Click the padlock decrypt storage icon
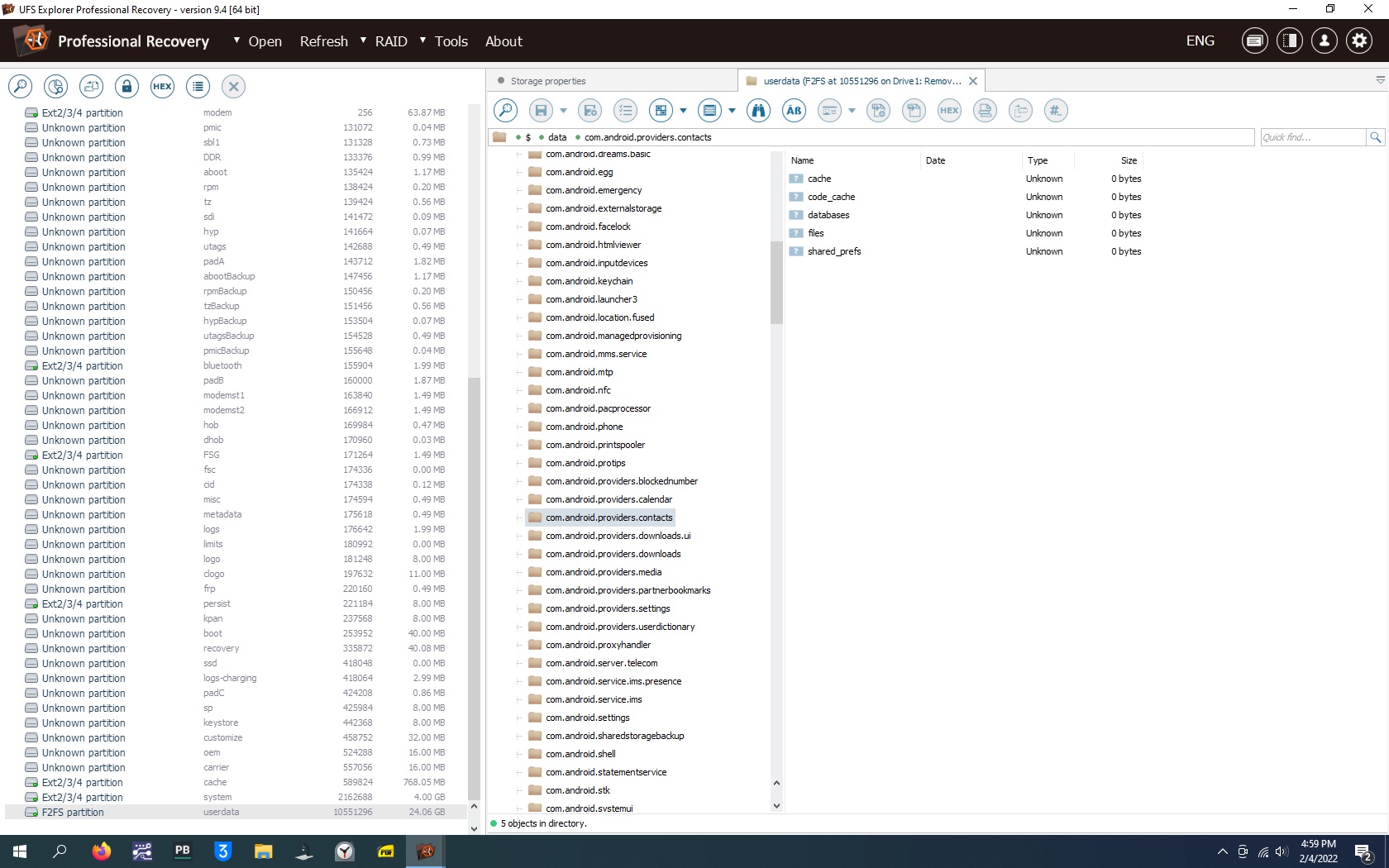 (126, 86)
